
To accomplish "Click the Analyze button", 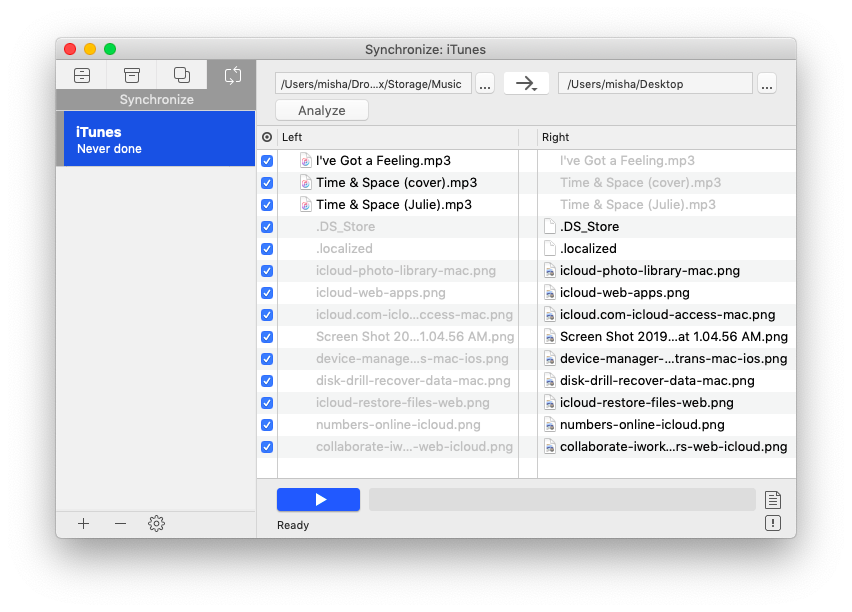I will pyautogui.click(x=322, y=110).
